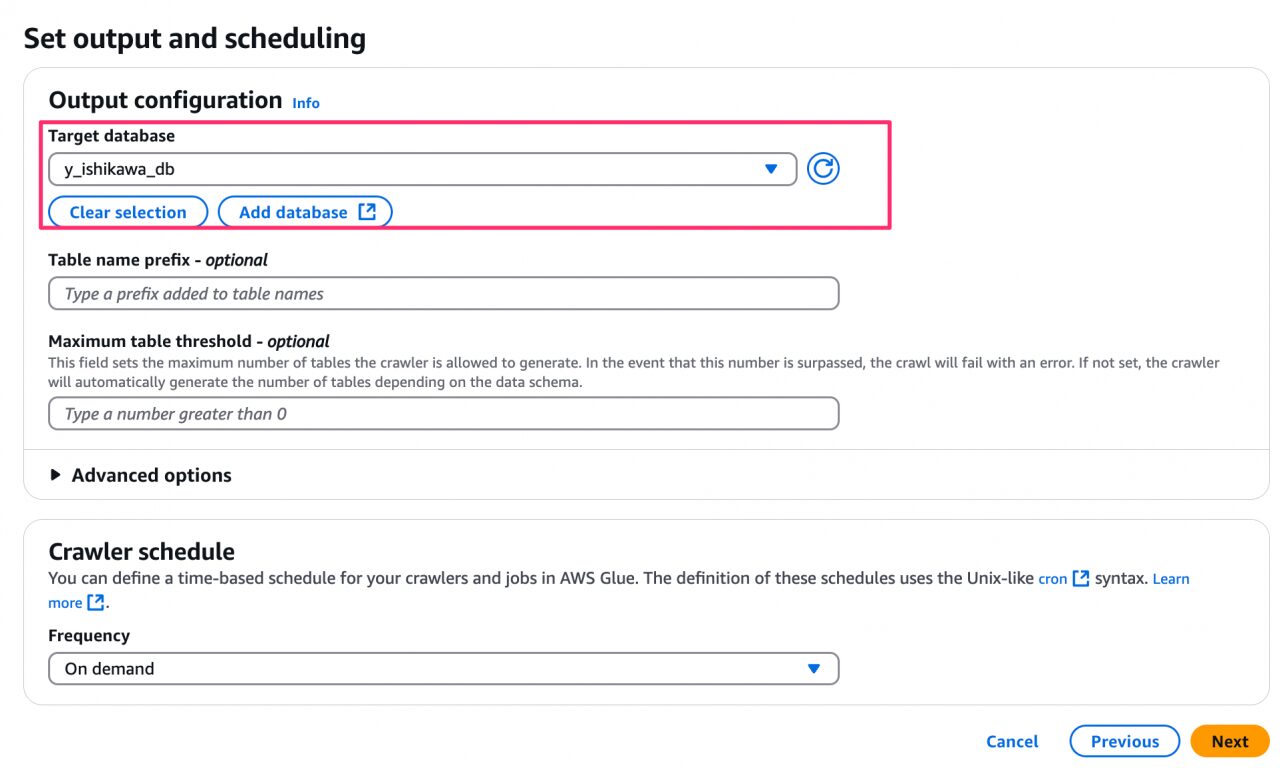The image size is (1280, 778).
Task: Focus the Maximum table threshold number field
Action: (443, 413)
